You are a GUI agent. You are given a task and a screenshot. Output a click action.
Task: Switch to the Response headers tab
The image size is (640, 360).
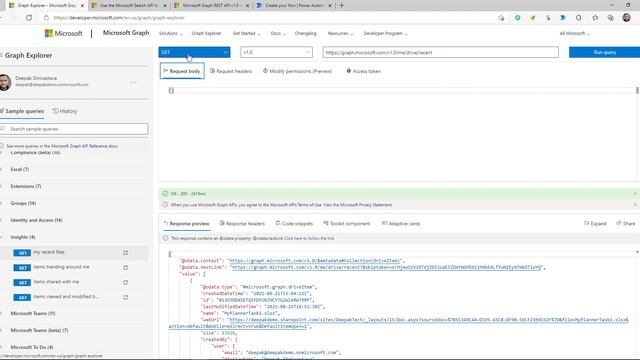pyautogui.click(x=242, y=224)
